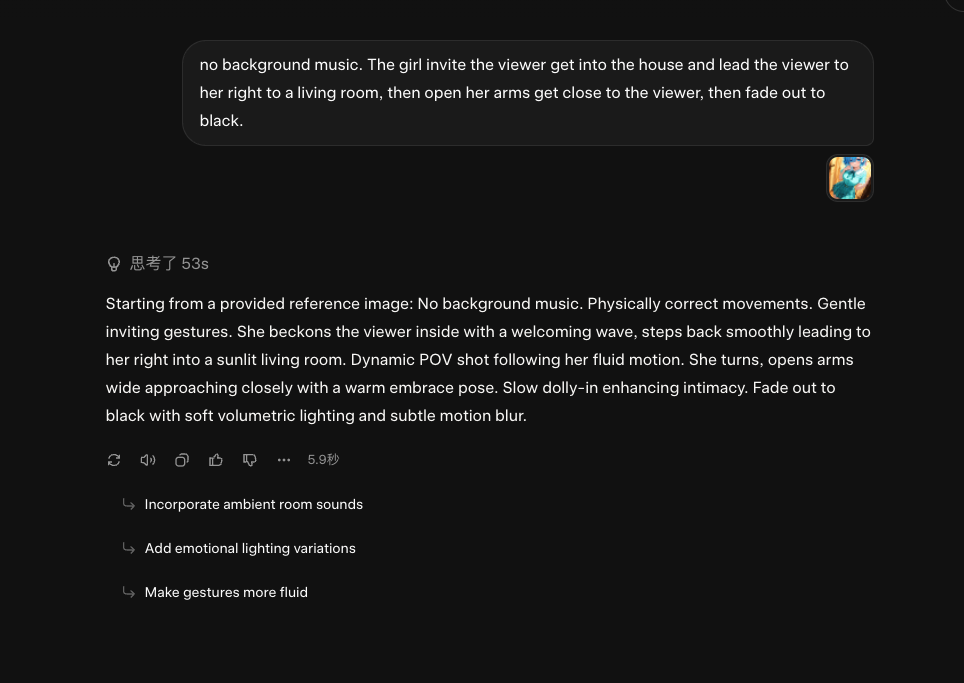Expand the '思考了 53s' thinking details
Screen dimensions: 964x683
[x=169, y=264]
